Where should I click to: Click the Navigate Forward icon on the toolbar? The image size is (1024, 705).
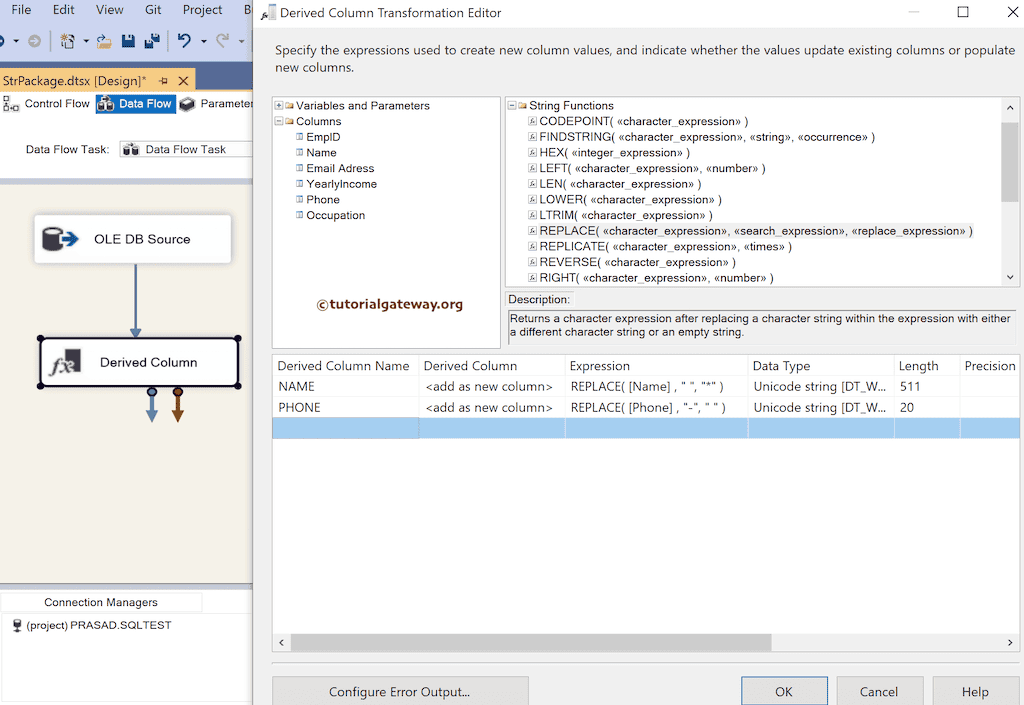(x=34, y=40)
